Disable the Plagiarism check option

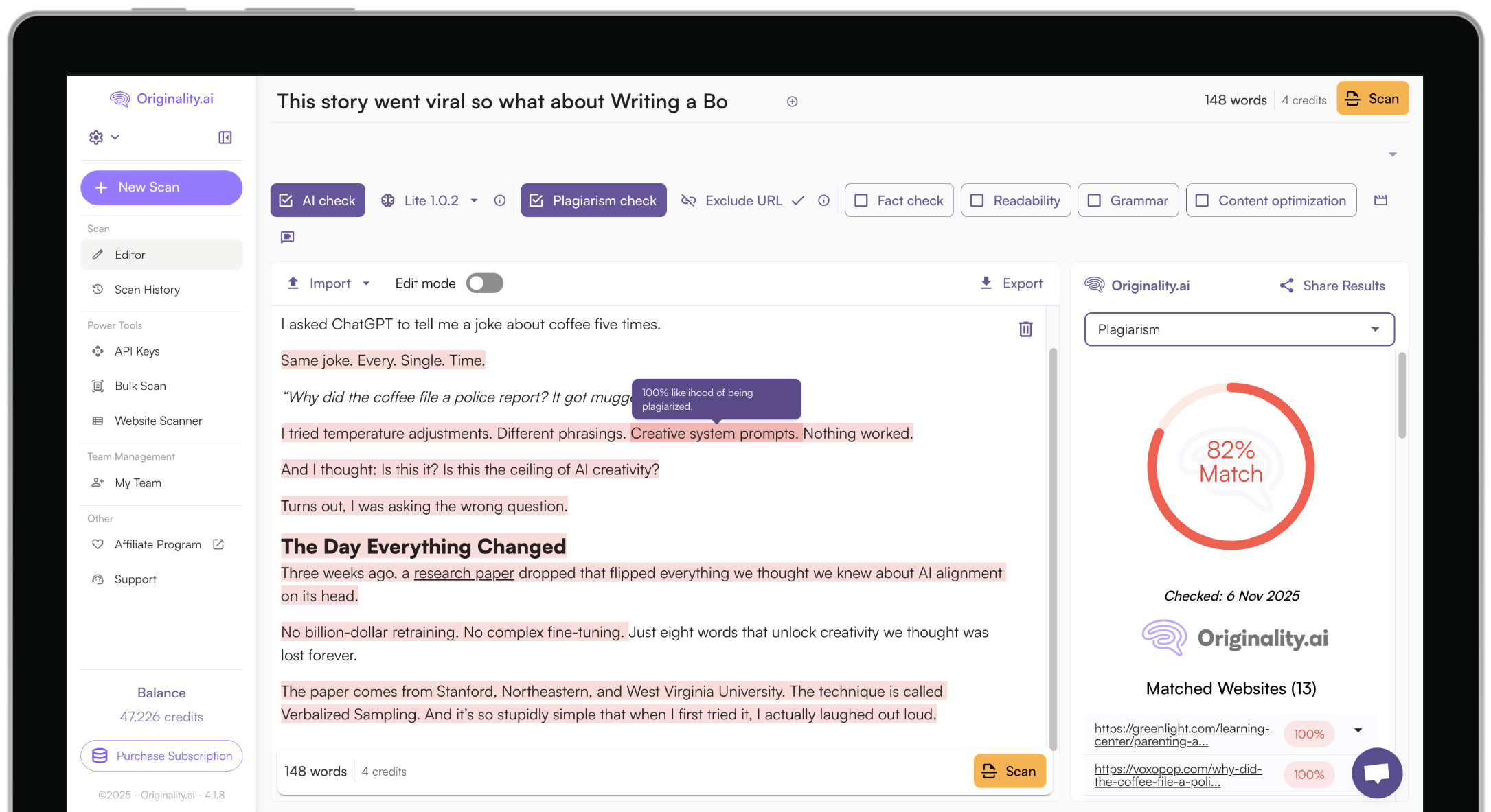pos(593,200)
